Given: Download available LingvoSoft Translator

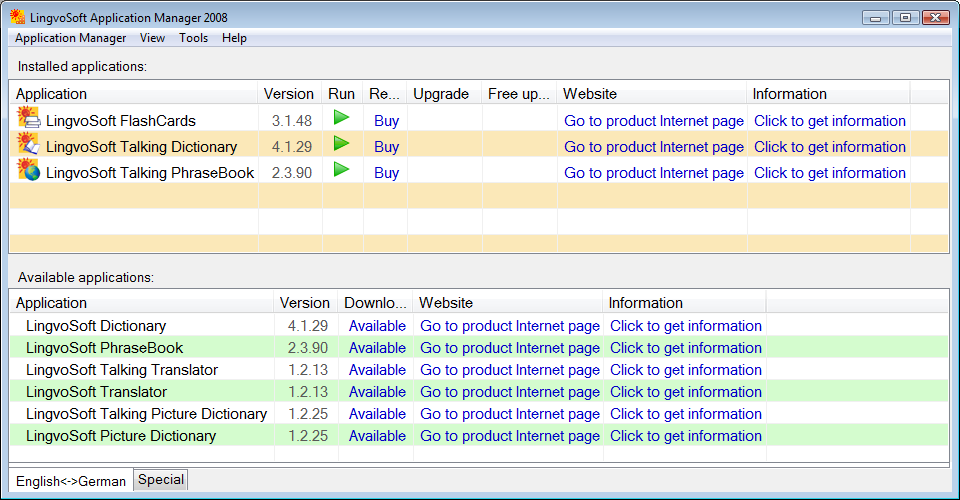Looking at the screenshot, I should [x=377, y=392].
